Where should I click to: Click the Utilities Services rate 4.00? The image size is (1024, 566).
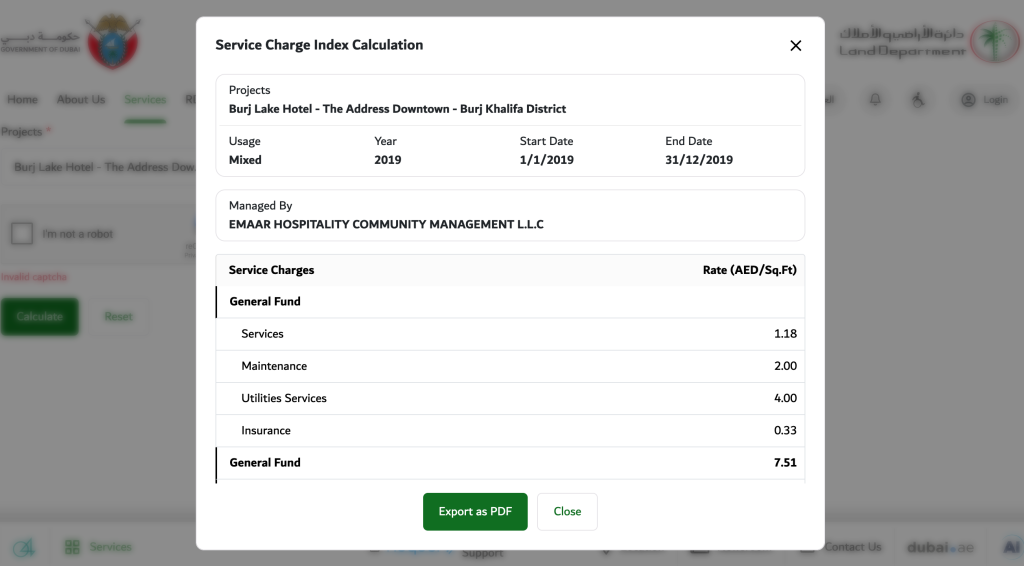(785, 398)
